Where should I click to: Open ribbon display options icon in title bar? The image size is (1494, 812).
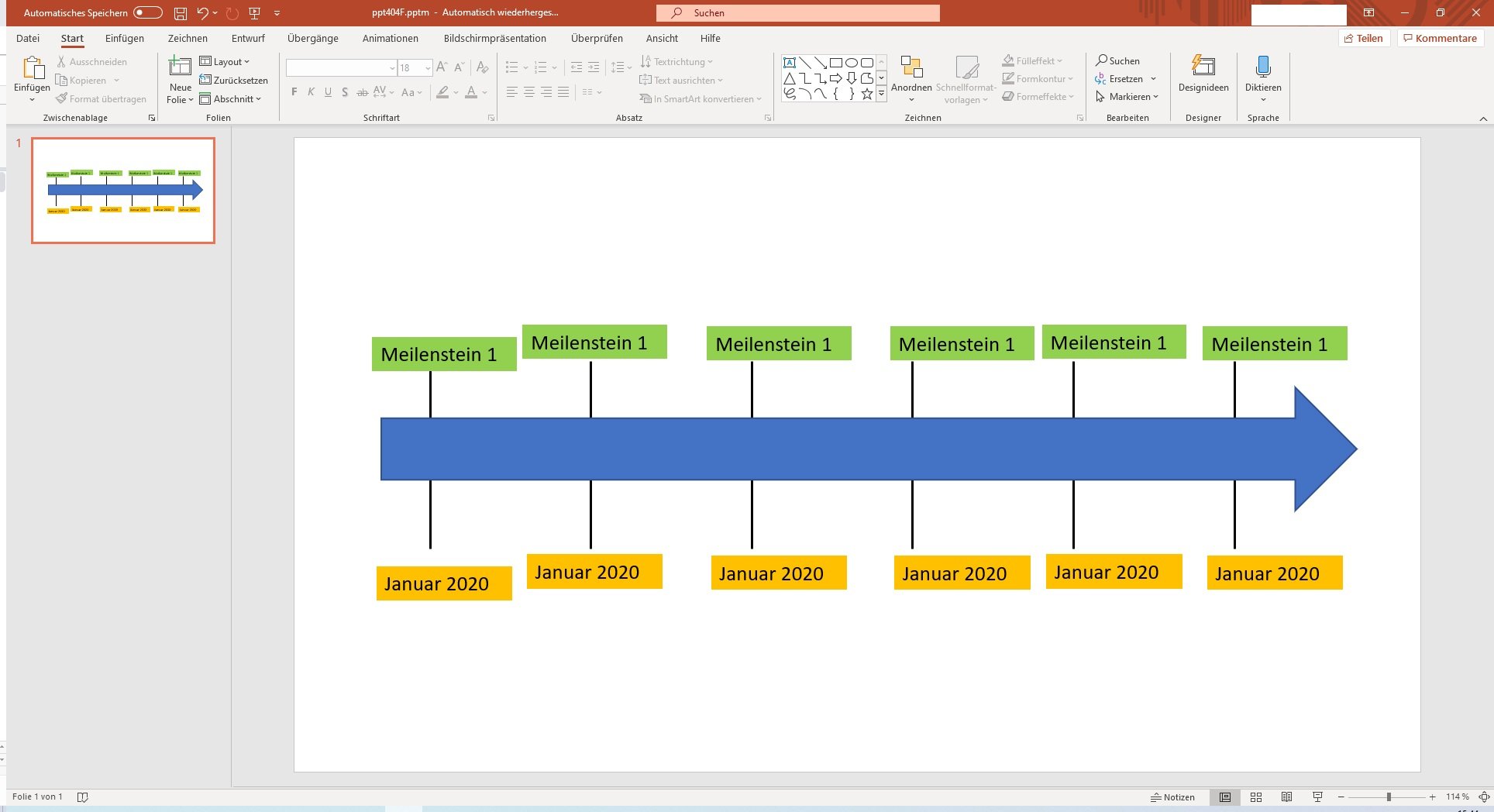click(x=1369, y=13)
